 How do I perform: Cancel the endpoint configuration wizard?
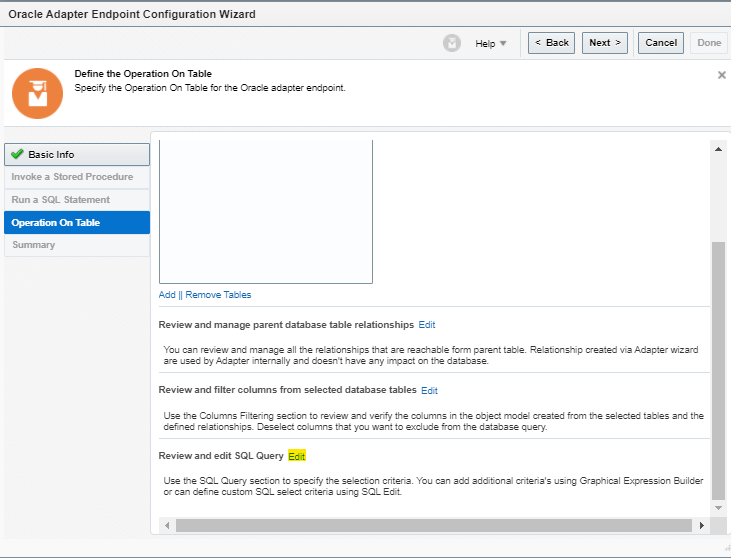661,43
